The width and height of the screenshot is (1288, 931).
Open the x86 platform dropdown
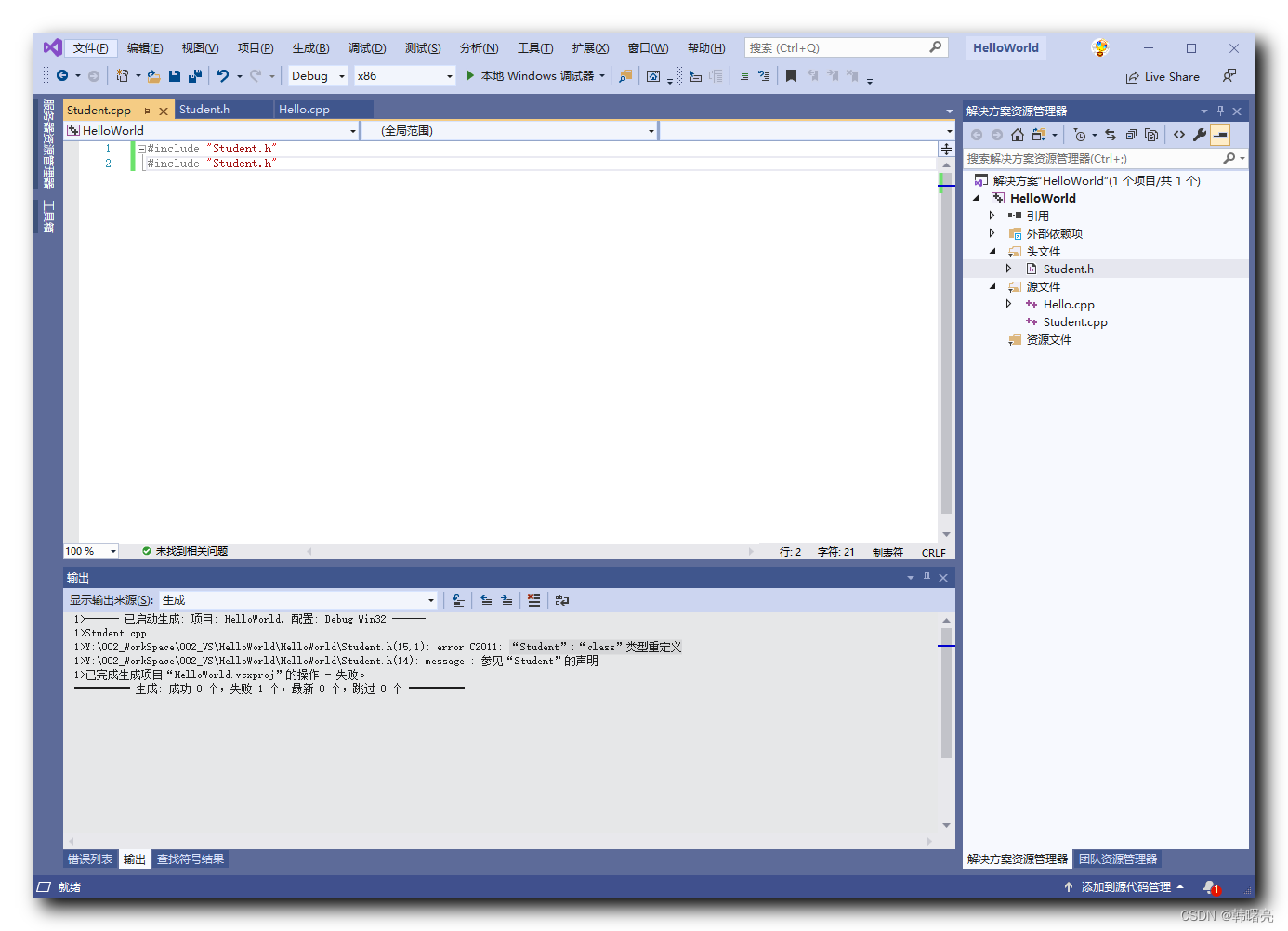pyautogui.click(x=405, y=76)
